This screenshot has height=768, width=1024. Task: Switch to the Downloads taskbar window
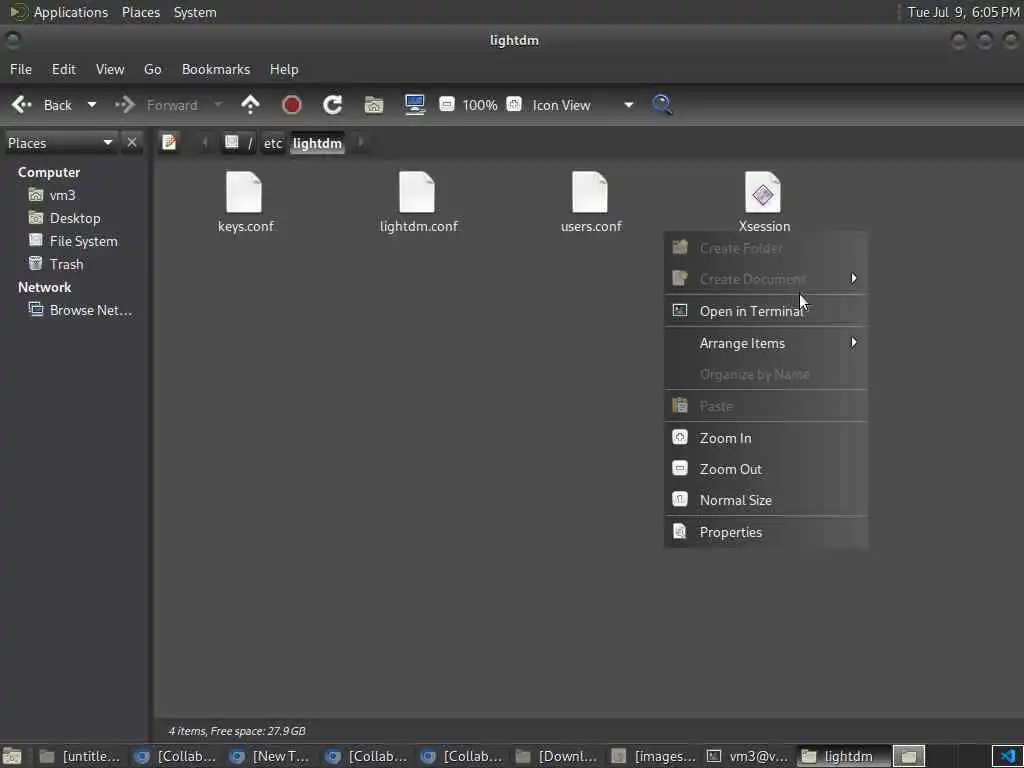pos(556,756)
